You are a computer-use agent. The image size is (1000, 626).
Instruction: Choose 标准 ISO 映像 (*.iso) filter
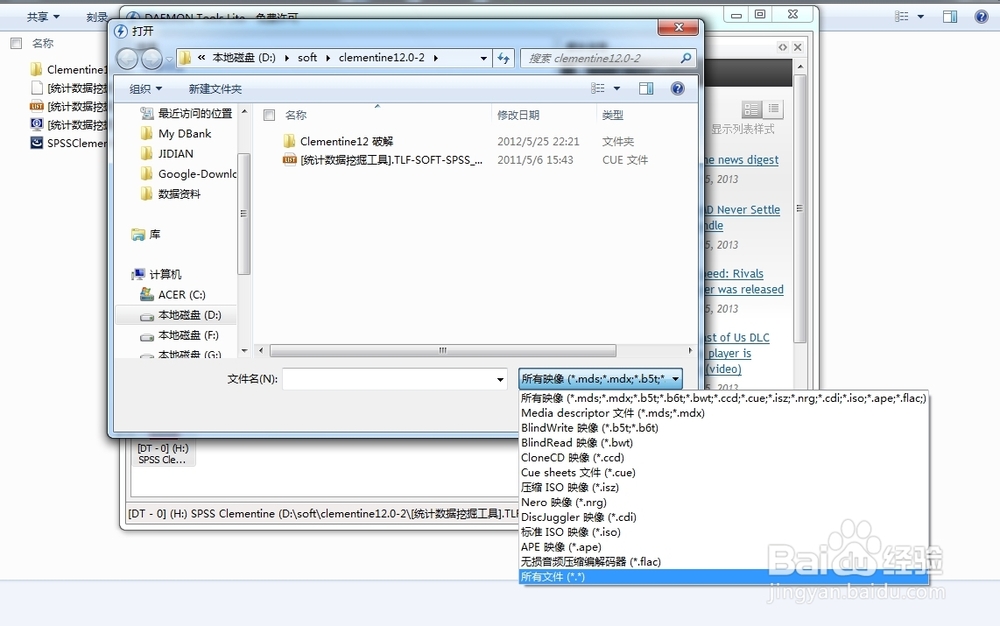coord(724,532)
